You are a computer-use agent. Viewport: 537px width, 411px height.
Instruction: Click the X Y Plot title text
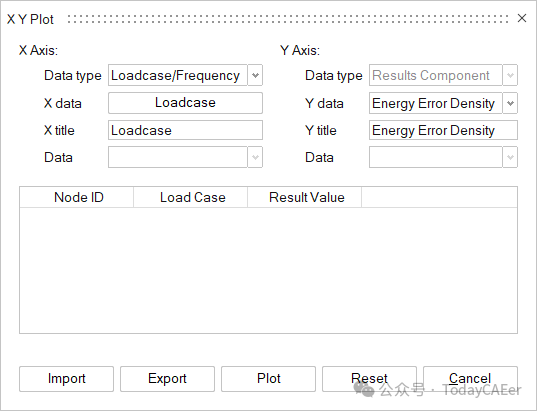click(x=30, y=19)
